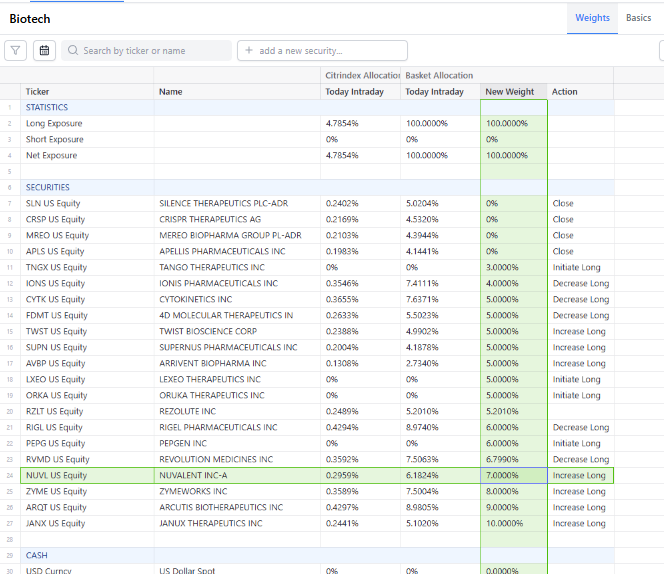
Task: Select AVBP US Equity ticker cell
Action: click(87, 363)
